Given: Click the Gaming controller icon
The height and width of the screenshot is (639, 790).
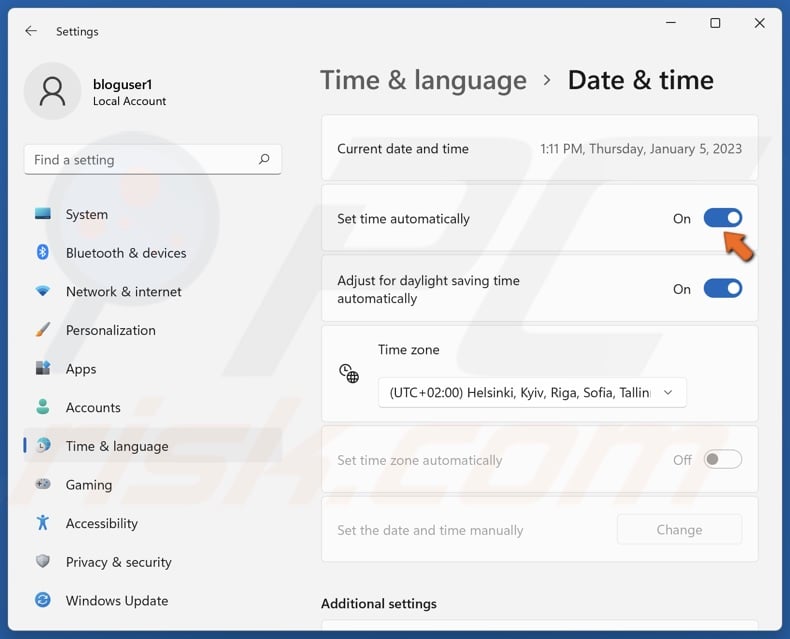Looking at the screenshot, I should pos(43,484).
